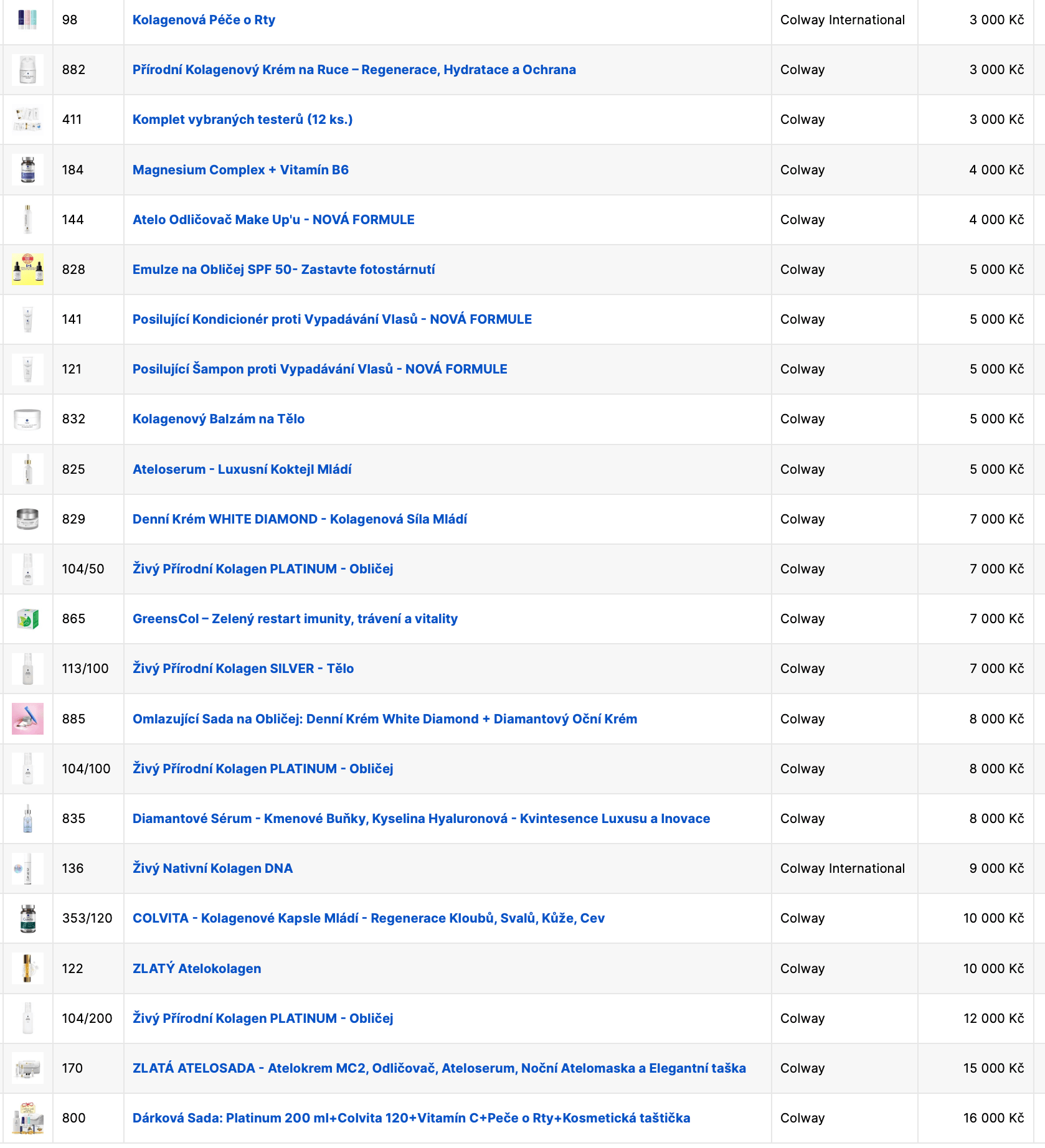Select product code 353/120 cell
The width and height of the screenshot is (1045, 1148).
[x=88, y=918]
